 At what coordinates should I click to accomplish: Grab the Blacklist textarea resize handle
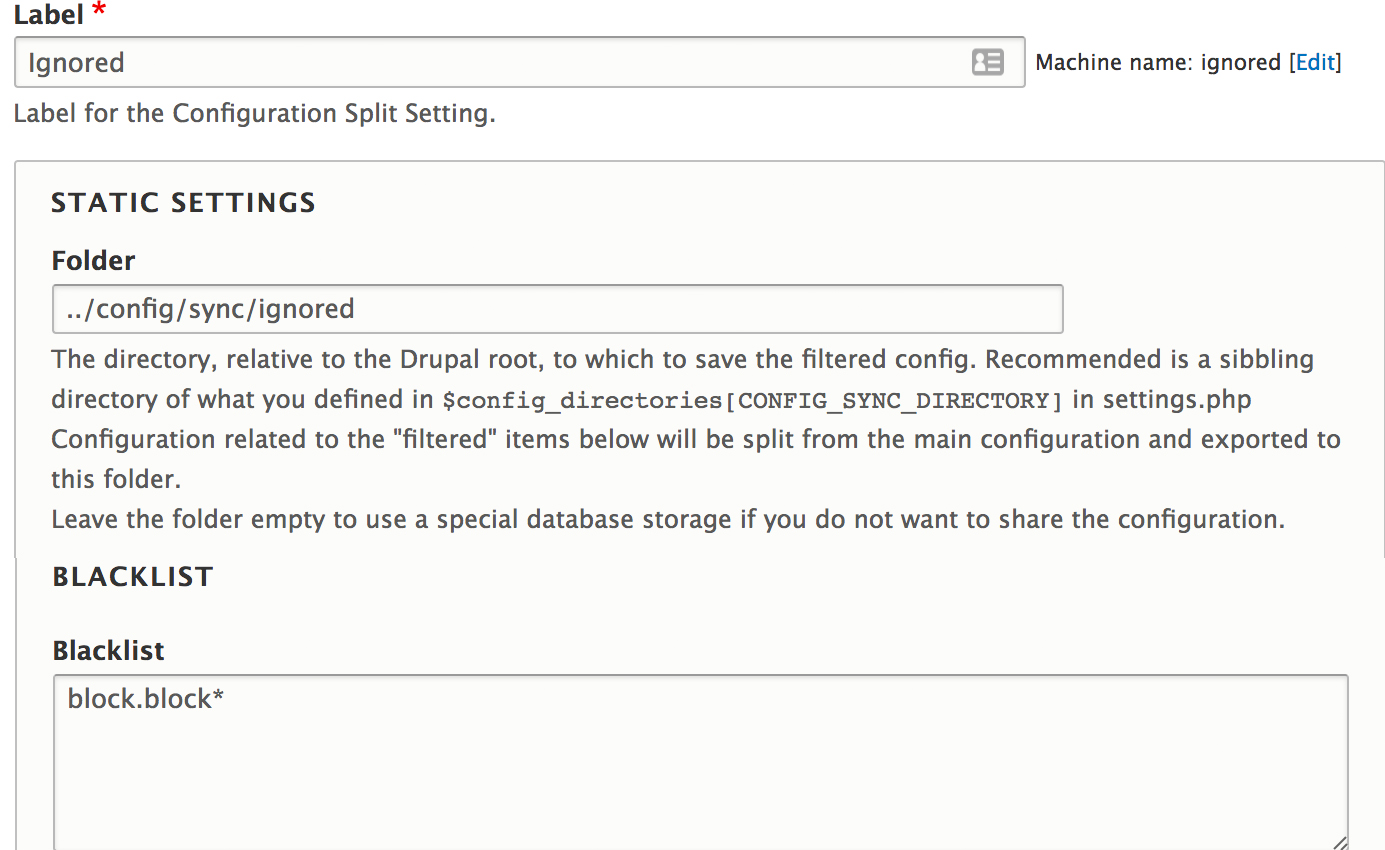[x=1340, y=843]
